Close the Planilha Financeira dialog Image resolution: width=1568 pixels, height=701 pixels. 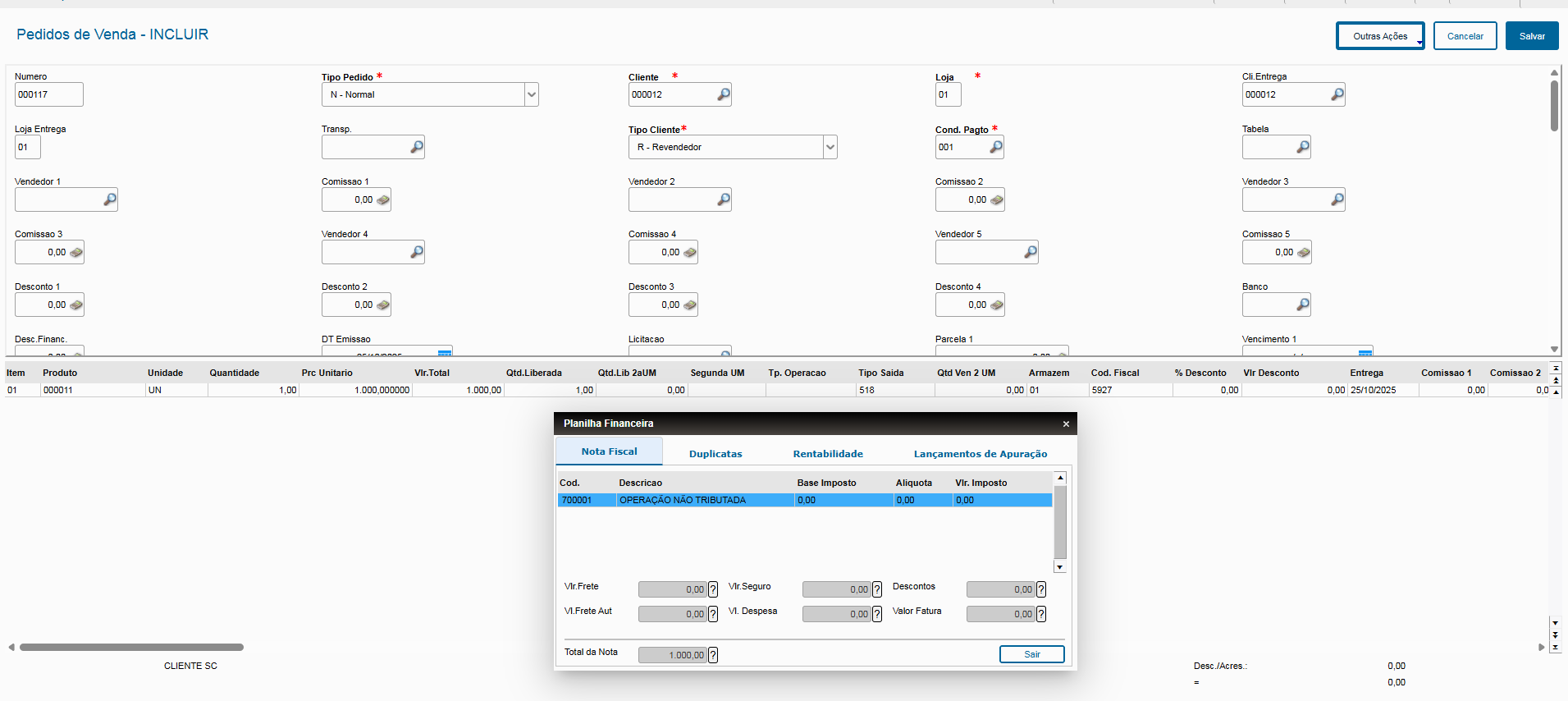(x=1066, y=424)
